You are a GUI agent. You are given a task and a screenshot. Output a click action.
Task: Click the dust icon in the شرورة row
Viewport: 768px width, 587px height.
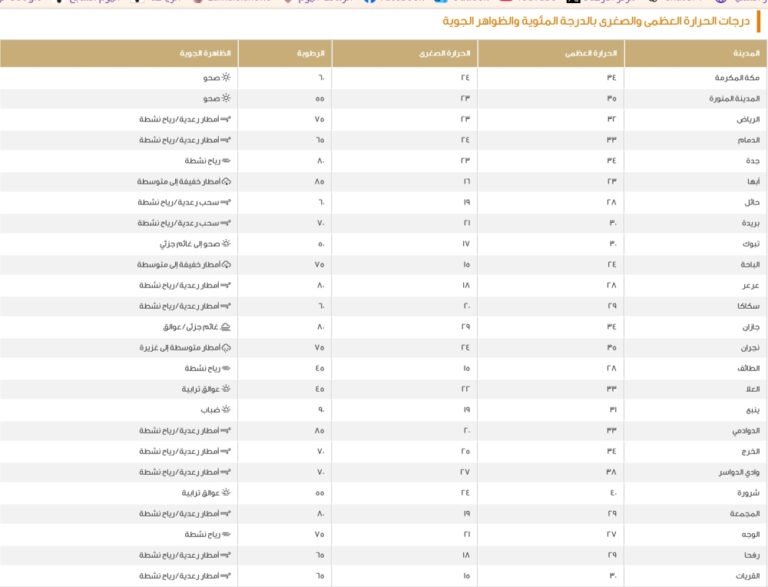pos(226,492)
